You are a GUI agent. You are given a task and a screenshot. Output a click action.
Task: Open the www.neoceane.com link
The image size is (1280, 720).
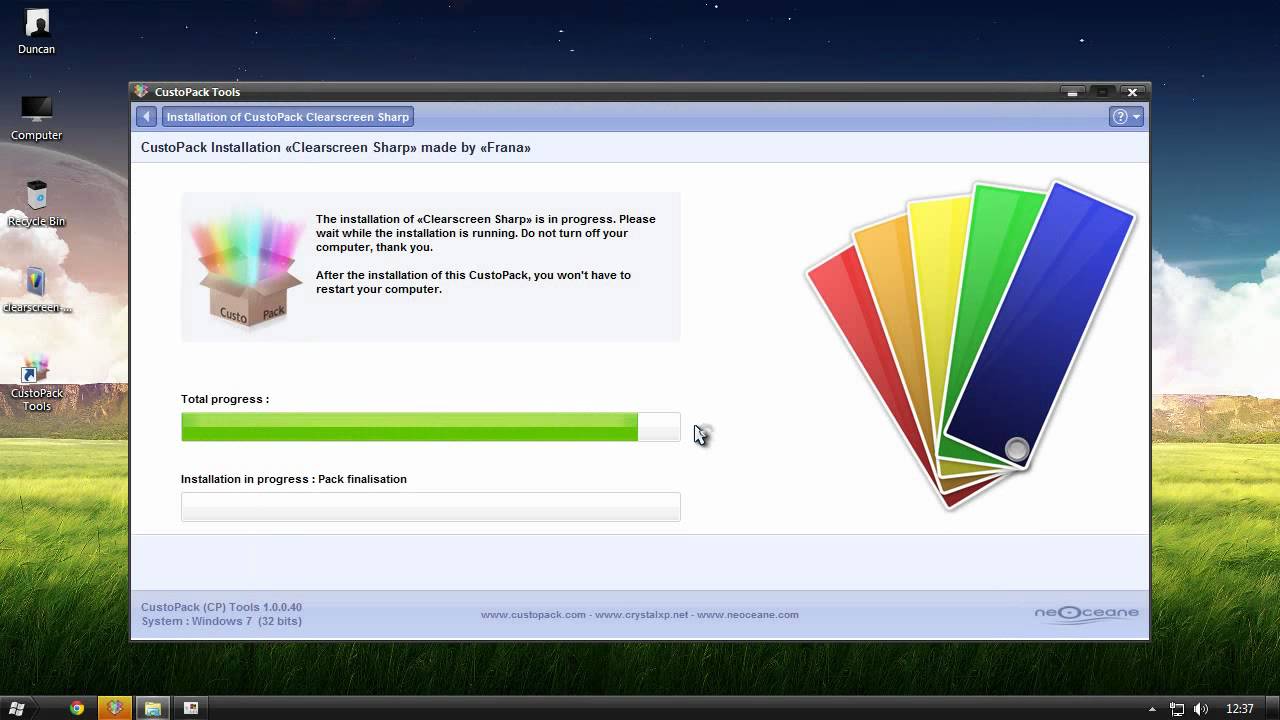click(x=748, y=615)
